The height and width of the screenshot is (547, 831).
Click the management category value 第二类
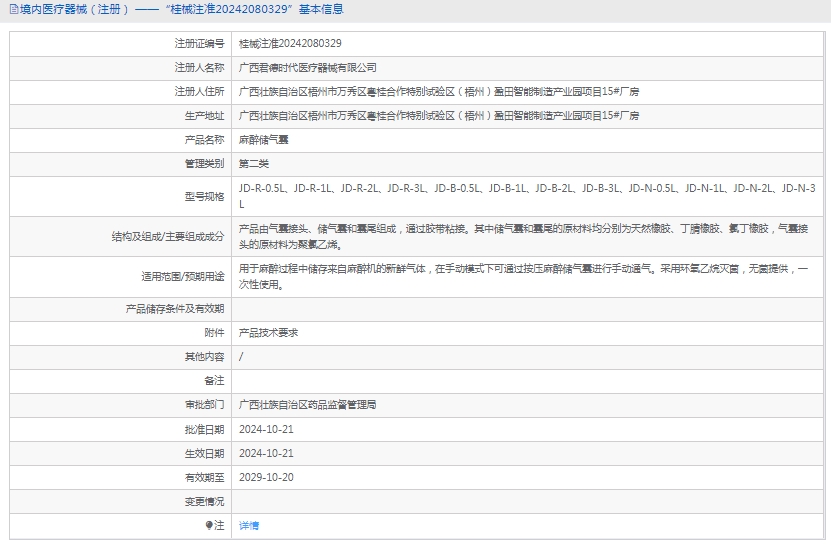254,164
